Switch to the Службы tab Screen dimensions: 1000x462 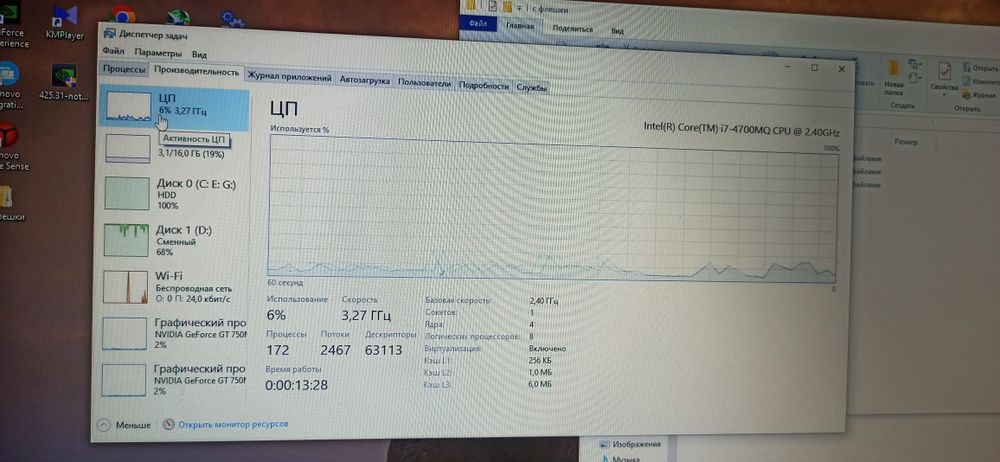tap(531, 88)
